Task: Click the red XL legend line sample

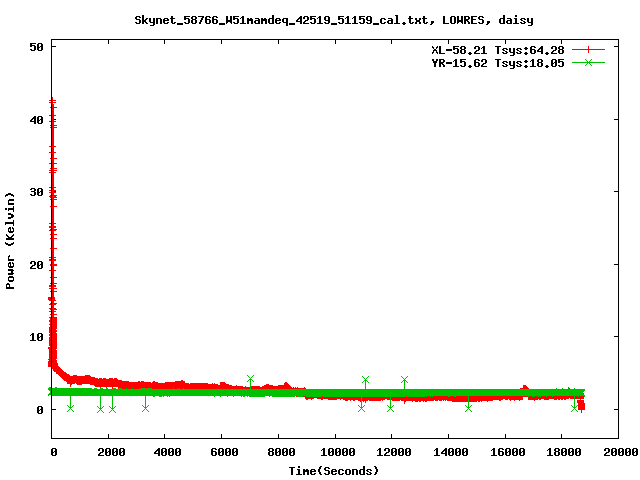Action: coord(588,50)
